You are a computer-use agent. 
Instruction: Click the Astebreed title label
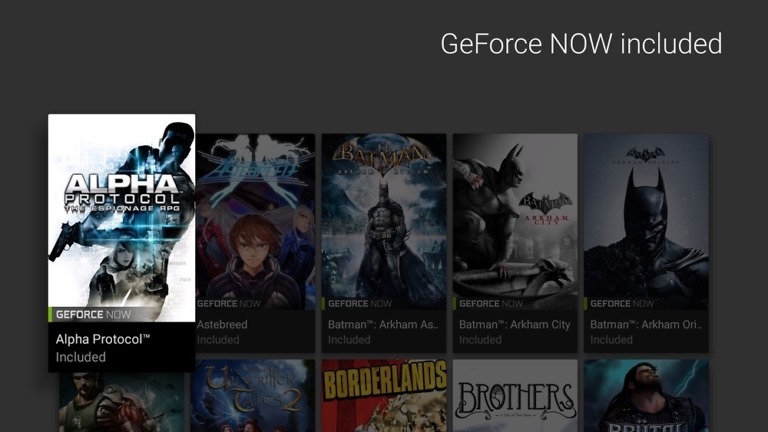pyautogui.click(x=222, y=325)
